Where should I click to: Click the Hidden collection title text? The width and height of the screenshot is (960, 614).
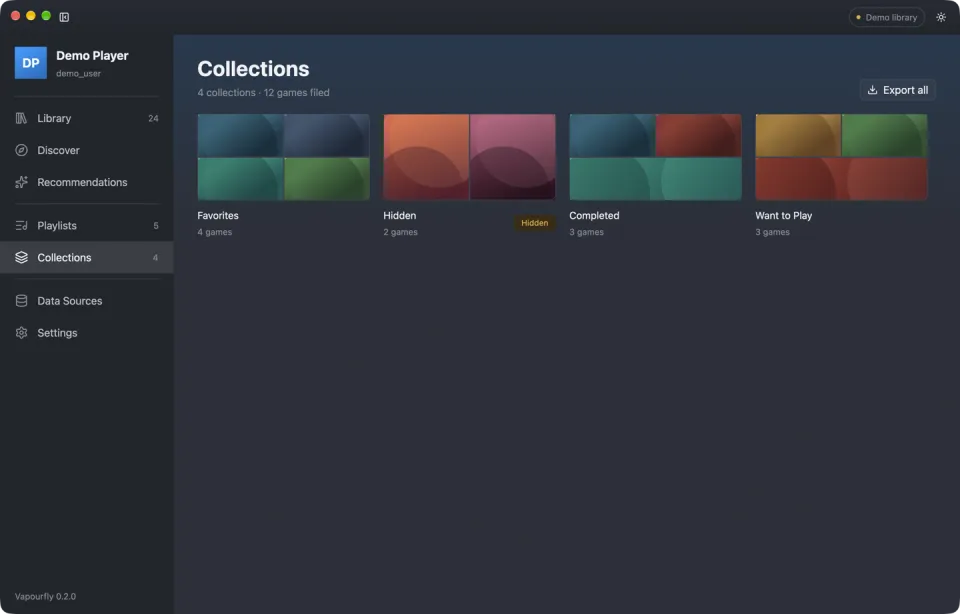[400, 215]
